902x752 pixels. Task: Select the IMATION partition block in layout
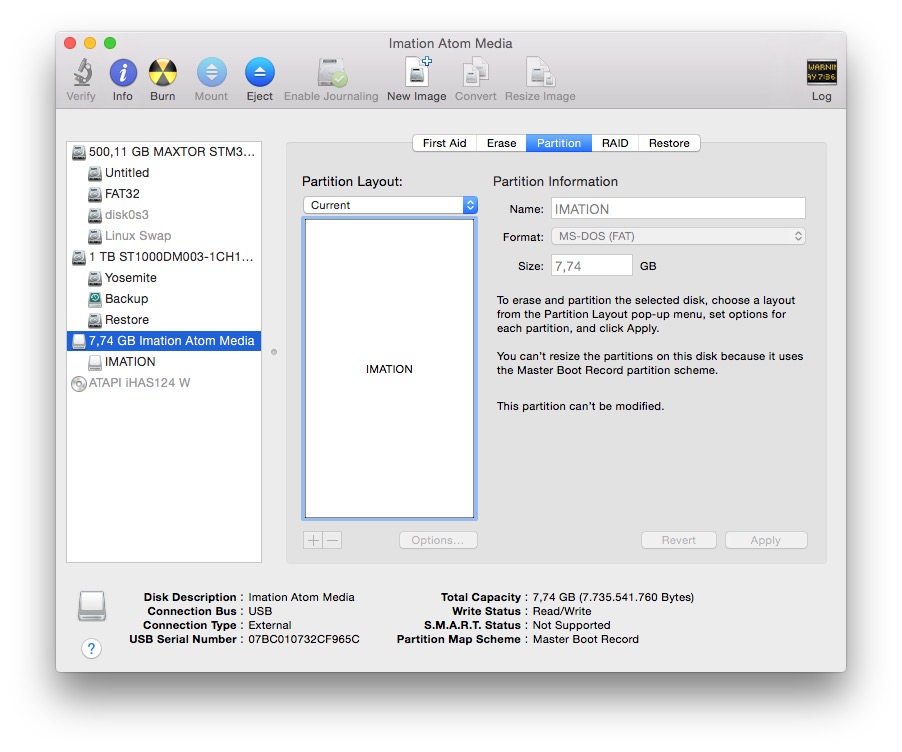(389, 369)
